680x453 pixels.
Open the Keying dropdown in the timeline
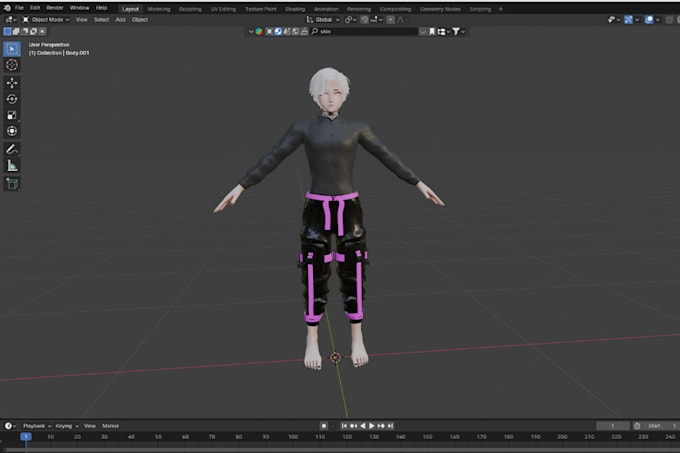click(66, 426)
